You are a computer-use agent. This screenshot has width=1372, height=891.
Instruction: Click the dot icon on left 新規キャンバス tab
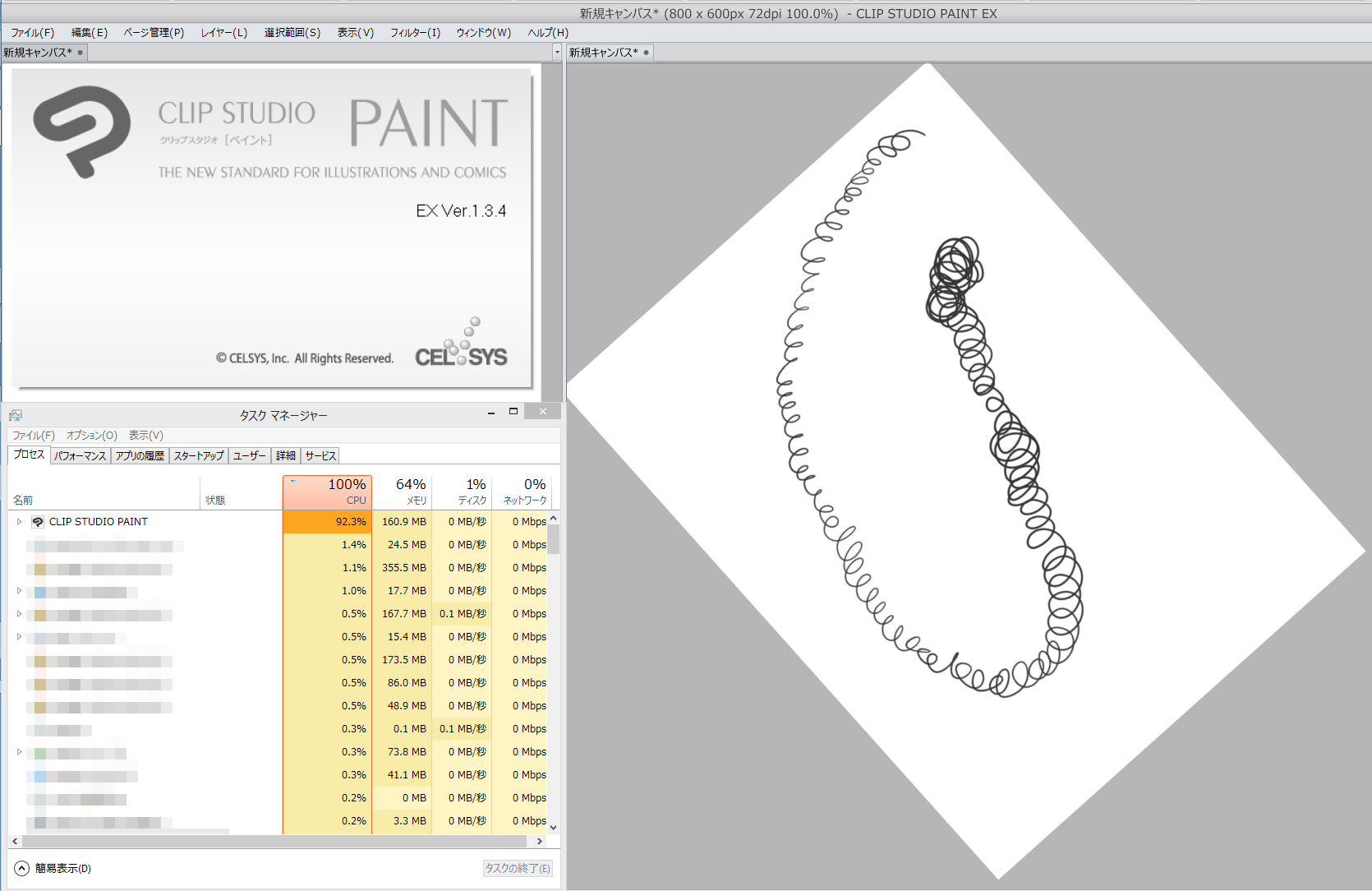click(80, 53)
